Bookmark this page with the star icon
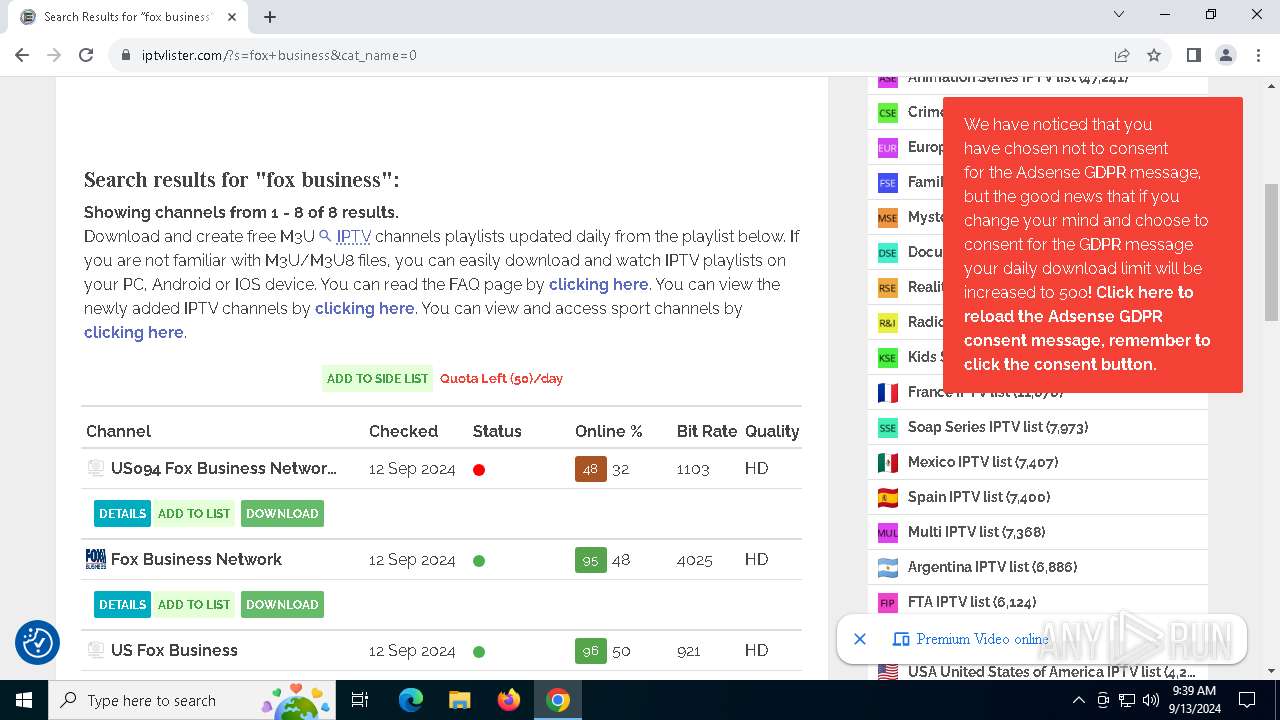Screen dimensions: 1280x720 coord(1154,55)
